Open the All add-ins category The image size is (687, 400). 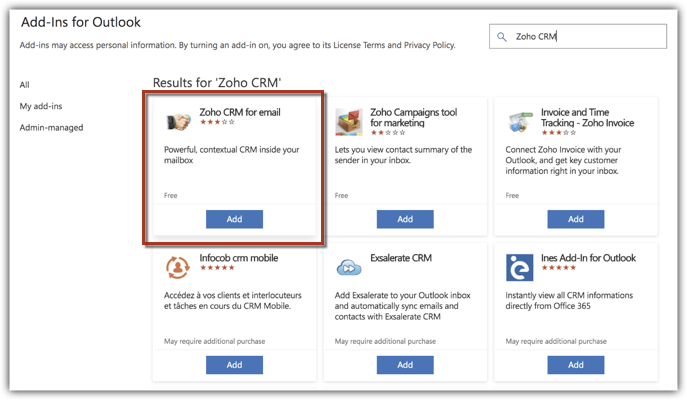(25, 85)
